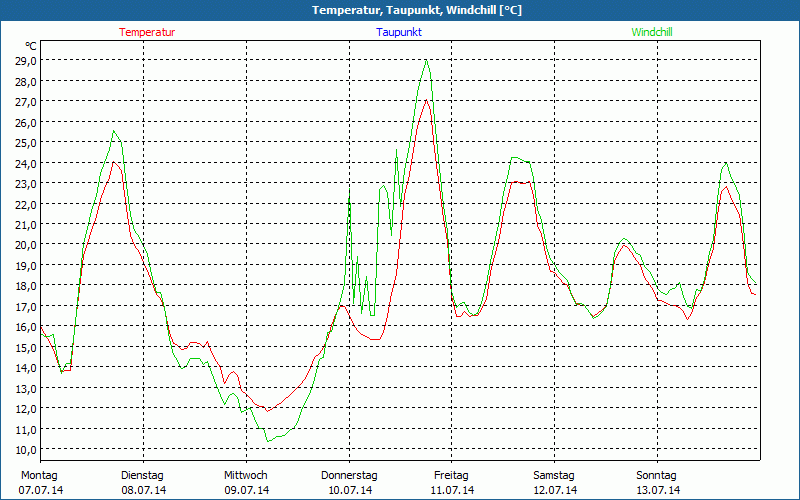The width and height of the screenshot is (800, 500).
Task: Click the 25,0 y-axis tick label
Action: pos(26,142)
